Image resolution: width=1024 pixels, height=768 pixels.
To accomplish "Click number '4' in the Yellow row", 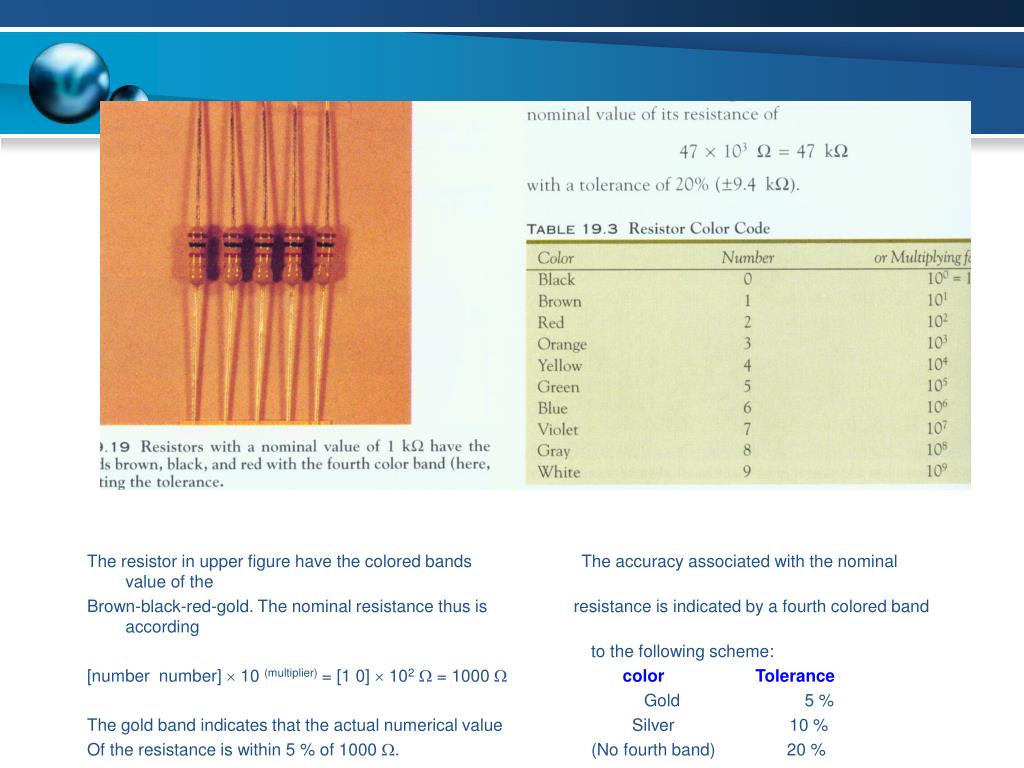I will pos(747,366).
